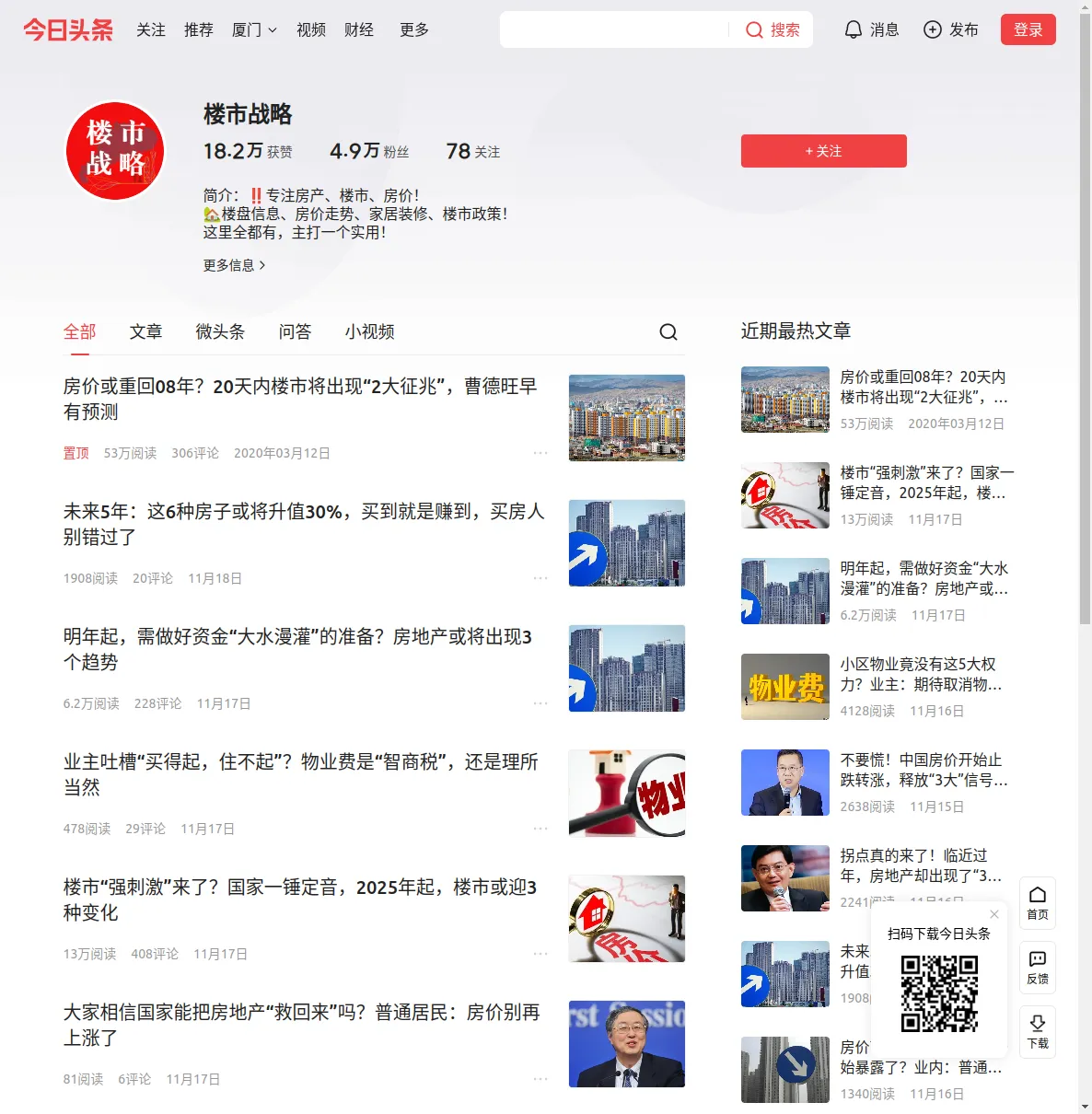The width and height of the screenshot is (1092, 1114).
Task: Click 20评论 under 未来5年 article
Action: (x=153, y=578)
